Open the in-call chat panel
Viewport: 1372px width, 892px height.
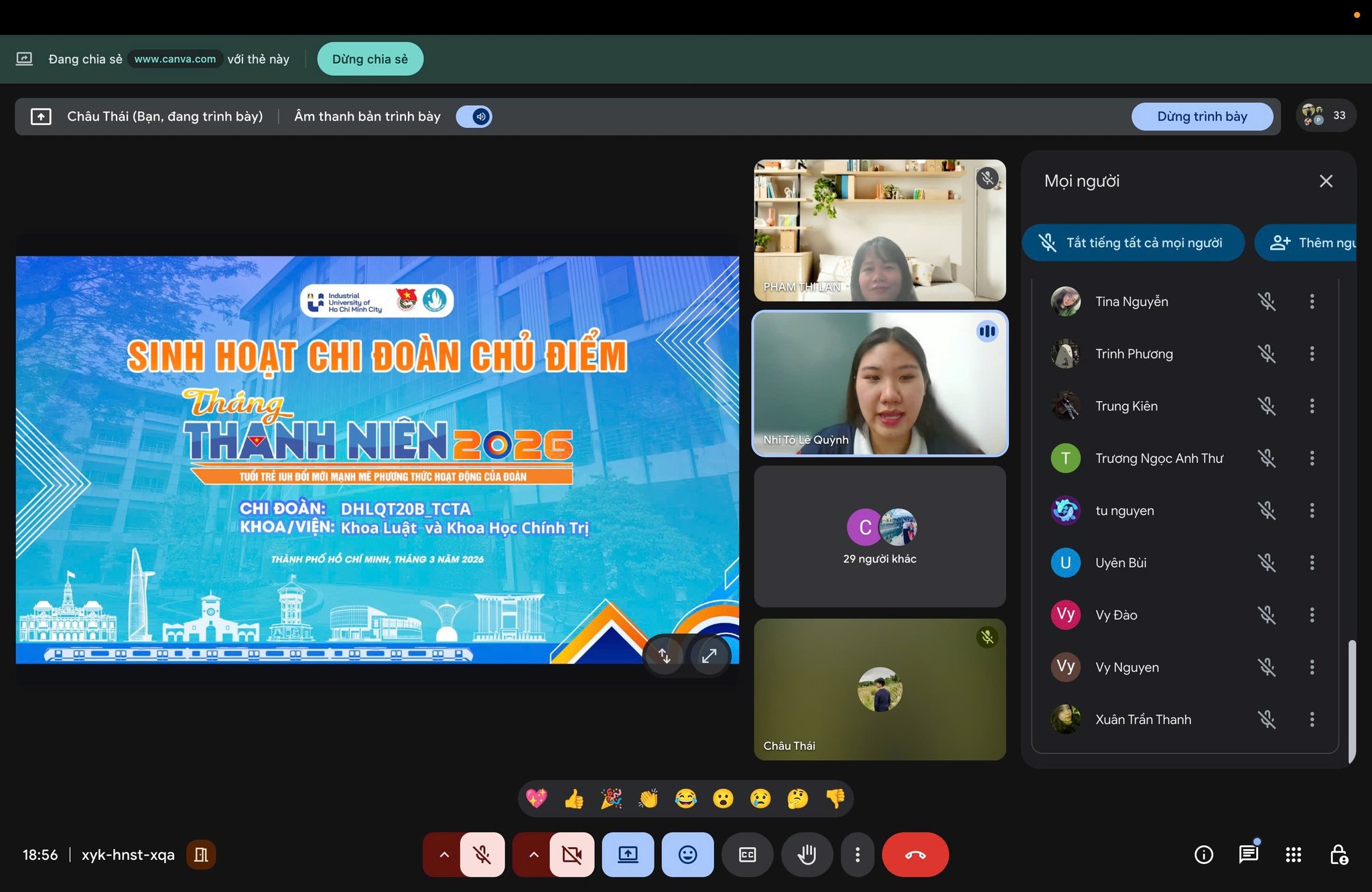(1248, 854)
